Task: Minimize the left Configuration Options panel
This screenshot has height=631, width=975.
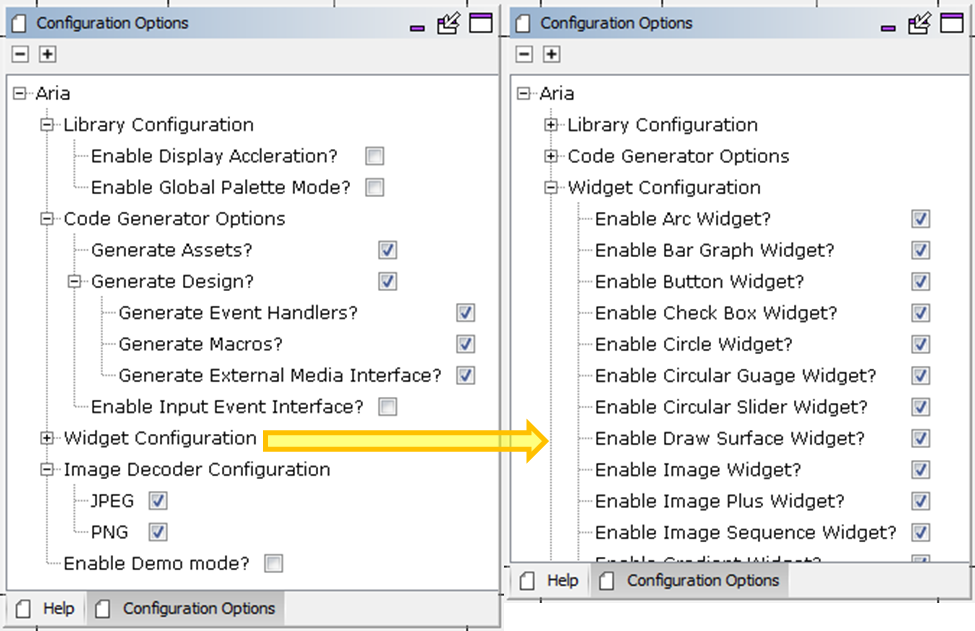Action: pos(417,28)
